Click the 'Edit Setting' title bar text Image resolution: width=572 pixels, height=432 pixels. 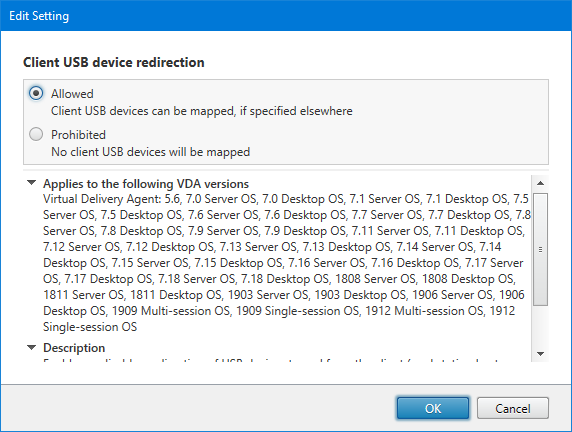tap(39, 16)
